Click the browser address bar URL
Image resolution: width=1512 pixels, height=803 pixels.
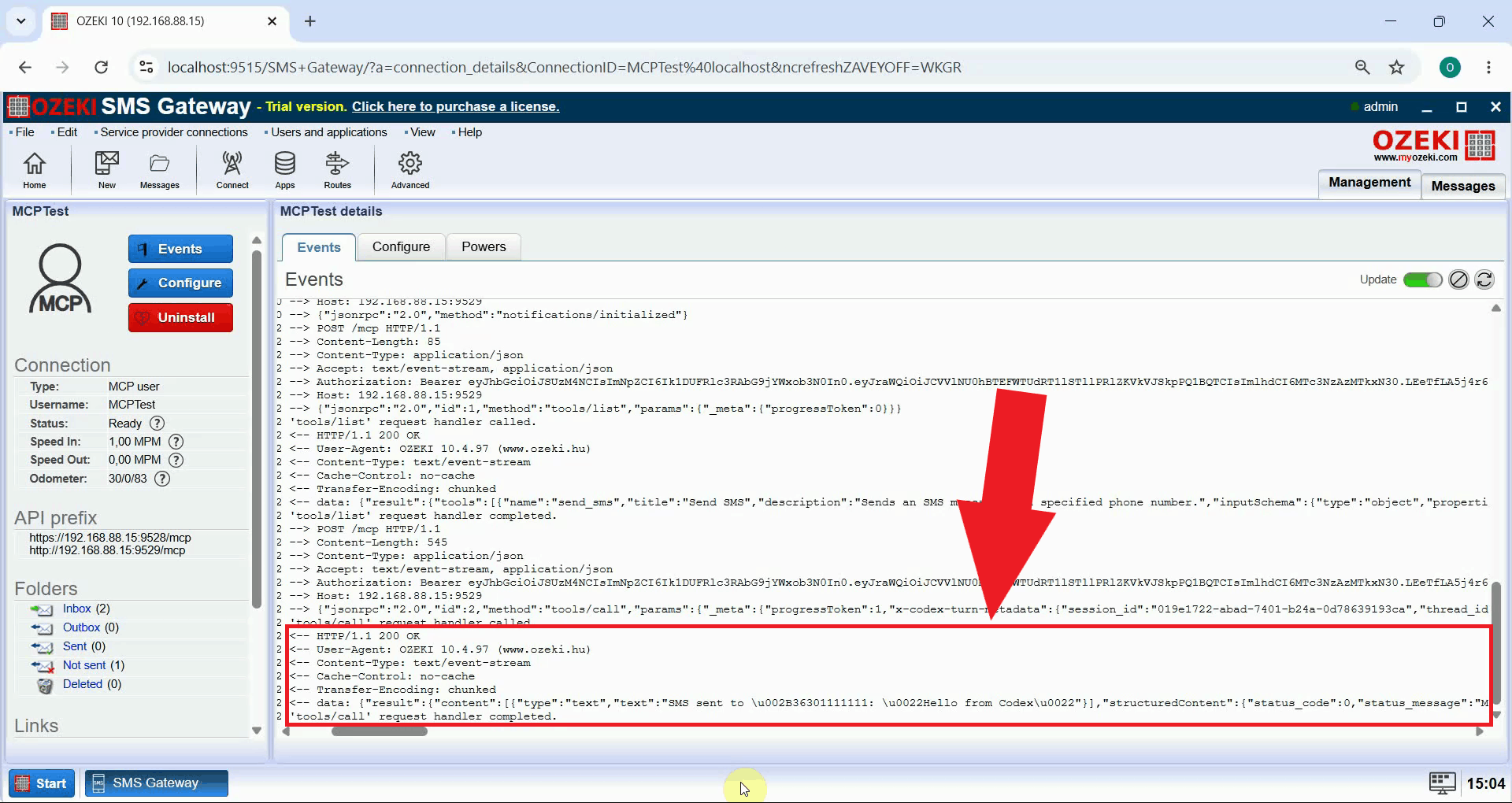point(564,68)
